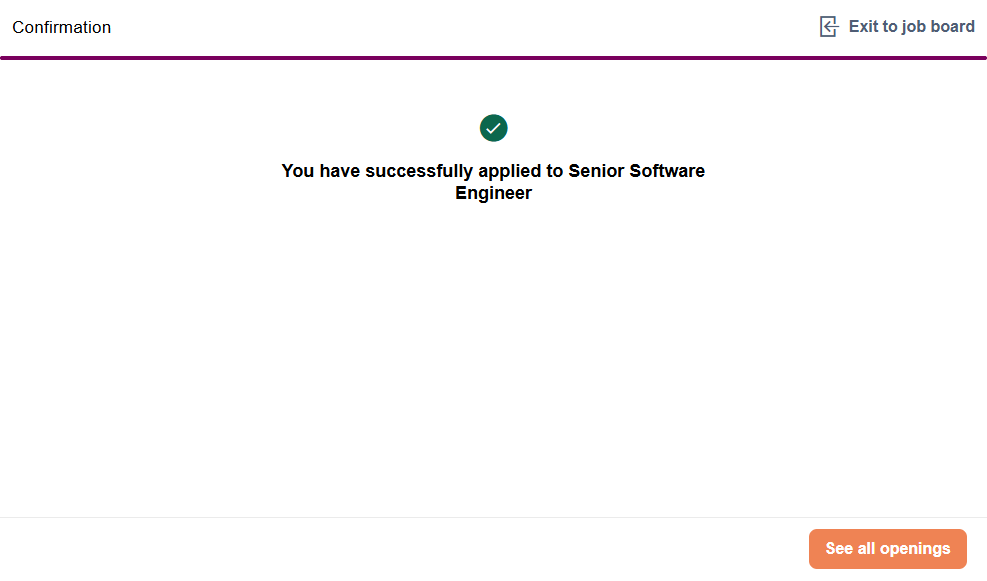Click the word See on orange button
This screenshot has width=987, height=581.
tap(839, 549)
